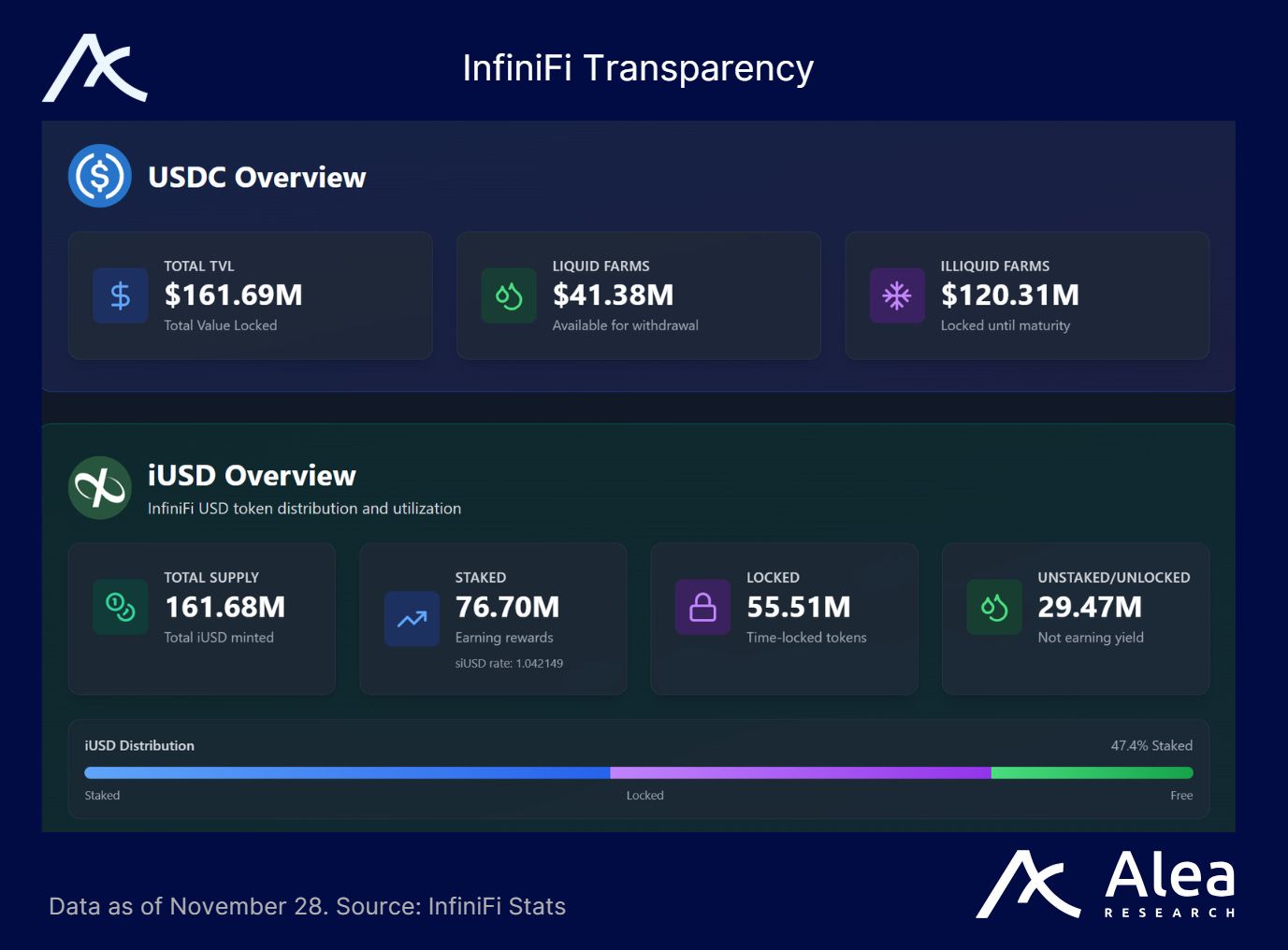Click the padlock icon in Locked card

pos(702,607)
